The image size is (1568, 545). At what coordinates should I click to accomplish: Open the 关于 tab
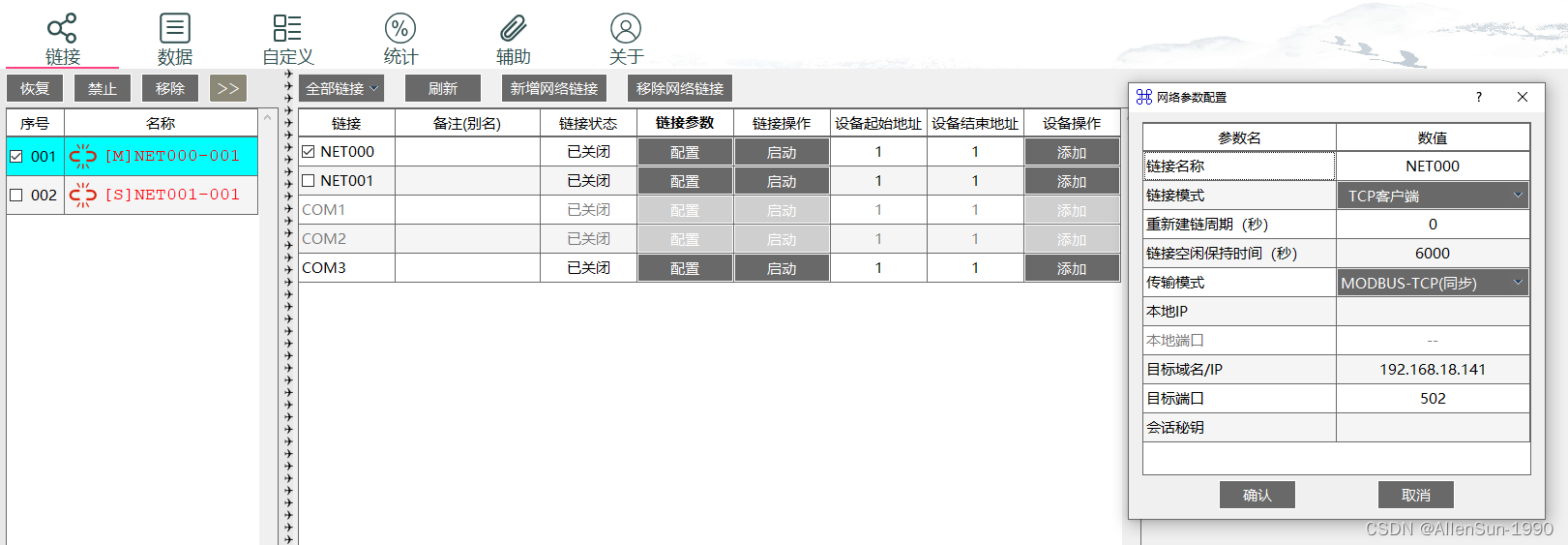tap(626, 40)
